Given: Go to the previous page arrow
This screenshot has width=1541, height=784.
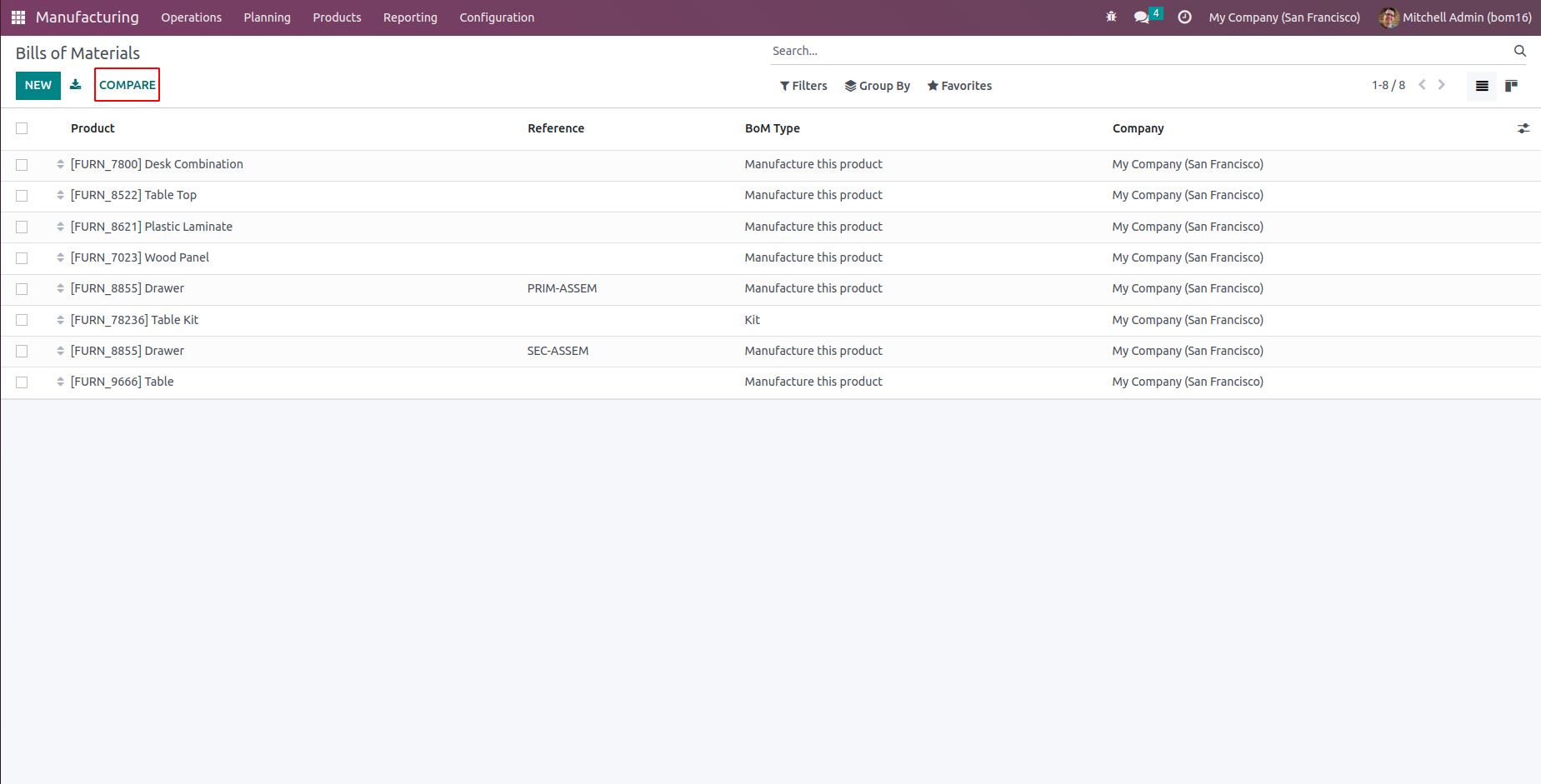Looking at the screenshot, I should pos(1422,85).
